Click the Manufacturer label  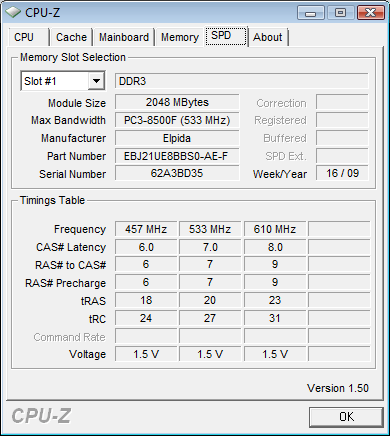73,138
